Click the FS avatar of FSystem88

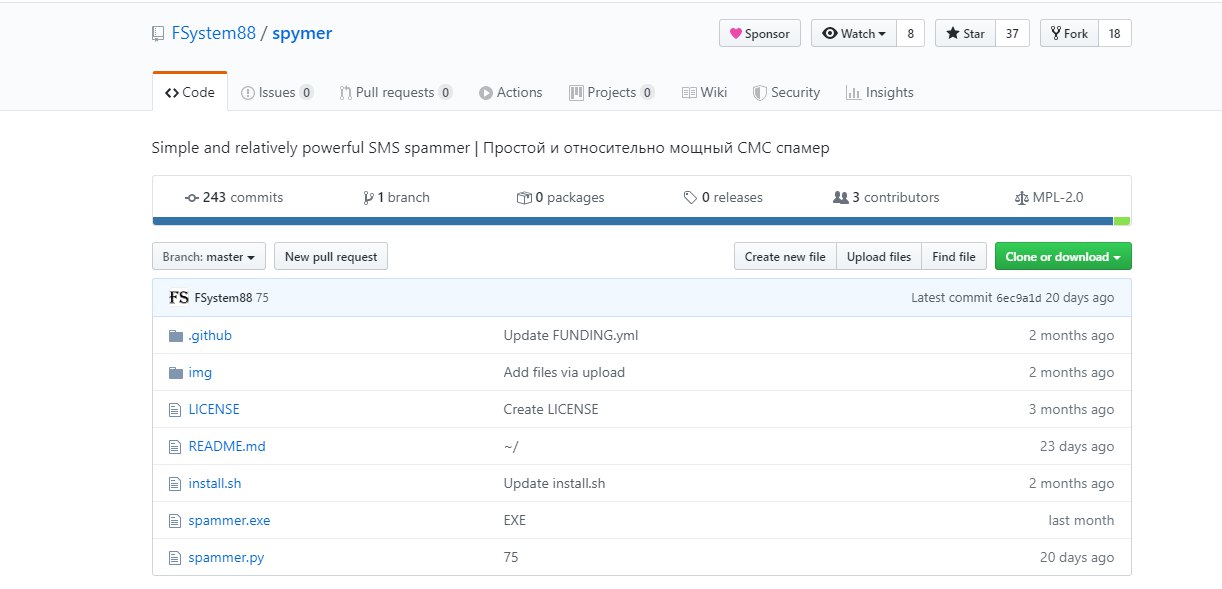pyautogui.click(x=179, y=298)
